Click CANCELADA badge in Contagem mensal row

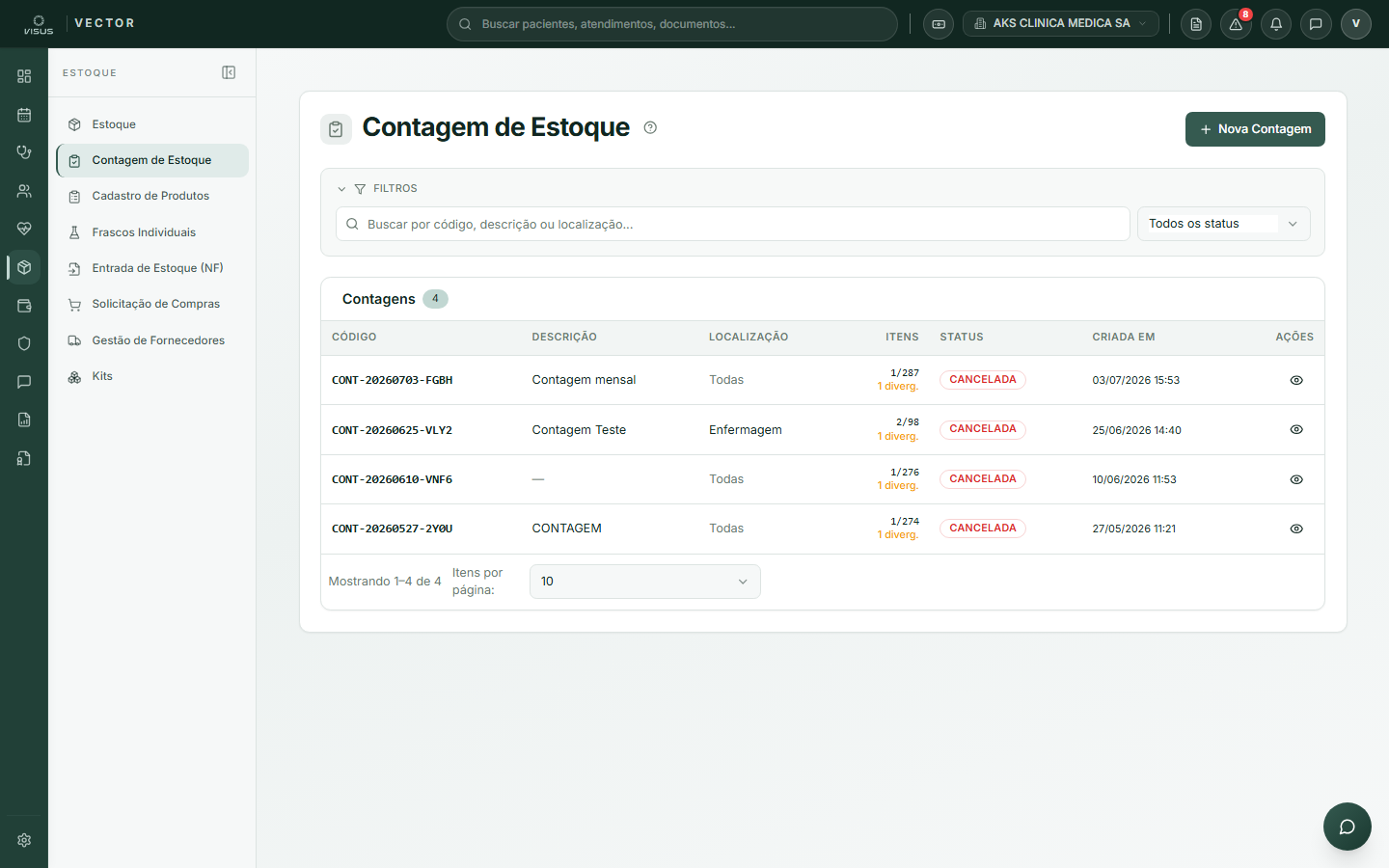[983, 380]
